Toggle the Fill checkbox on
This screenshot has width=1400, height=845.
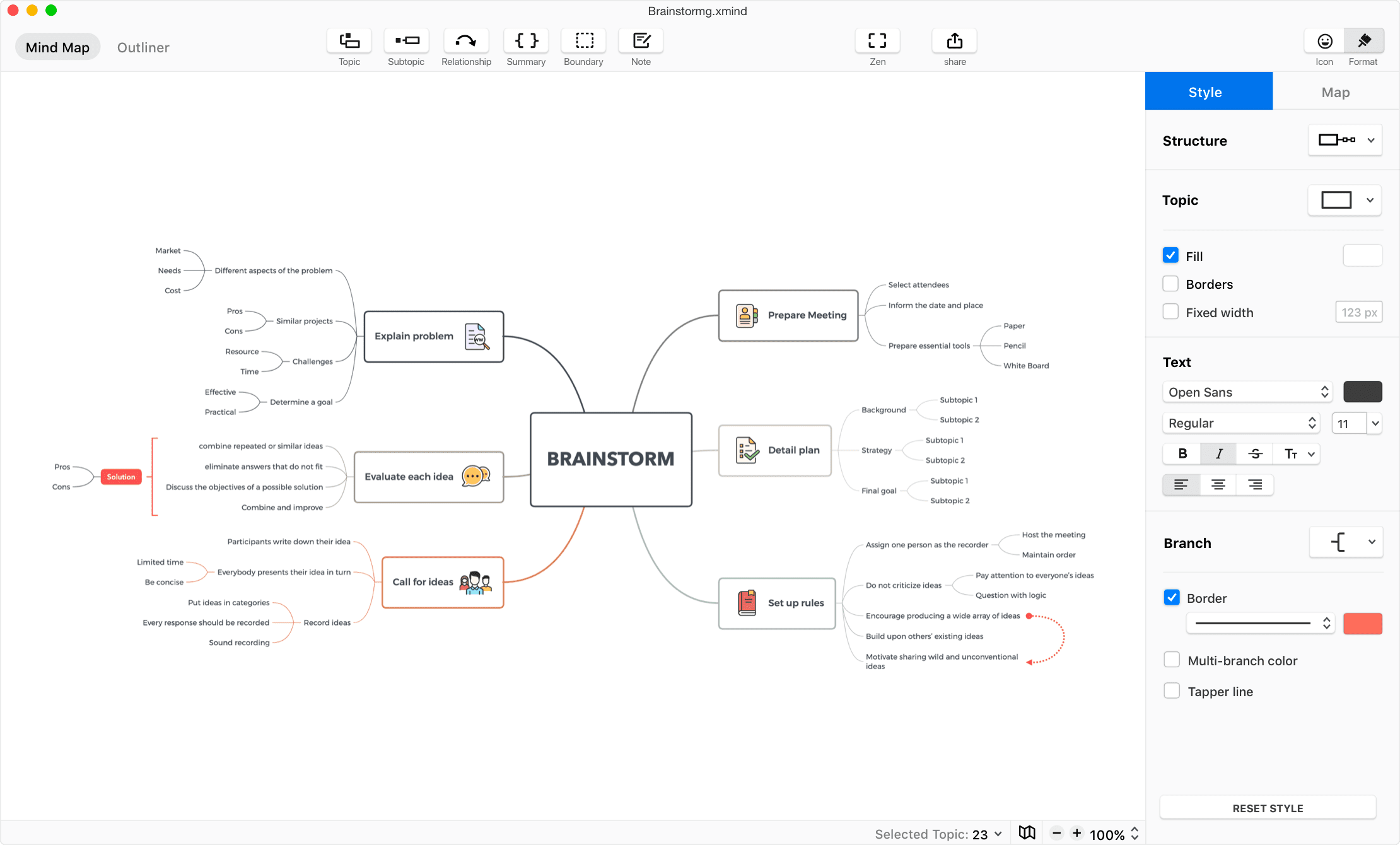pos(1171,256)
